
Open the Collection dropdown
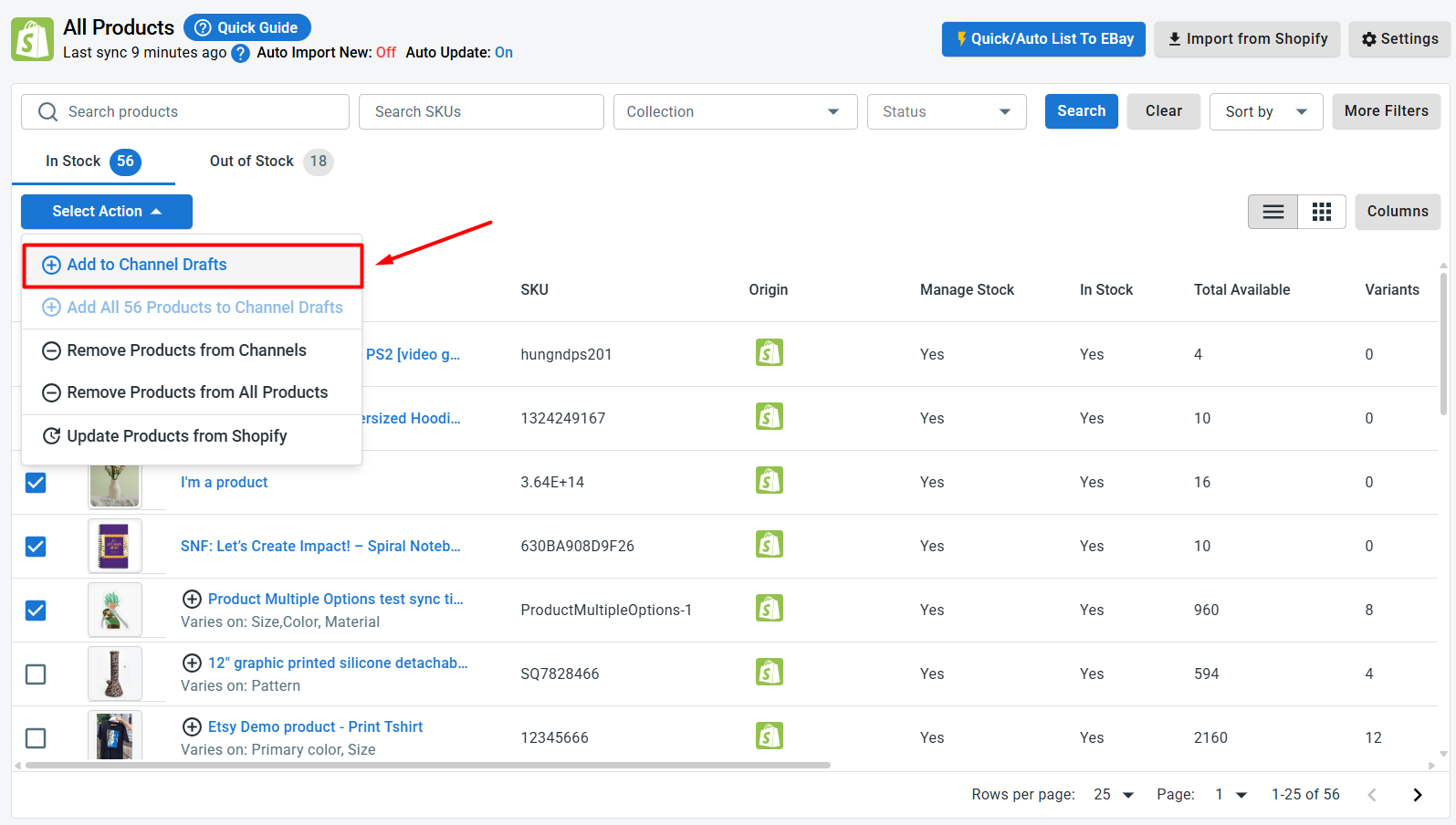pyautogui.click(x=735, y=111)
